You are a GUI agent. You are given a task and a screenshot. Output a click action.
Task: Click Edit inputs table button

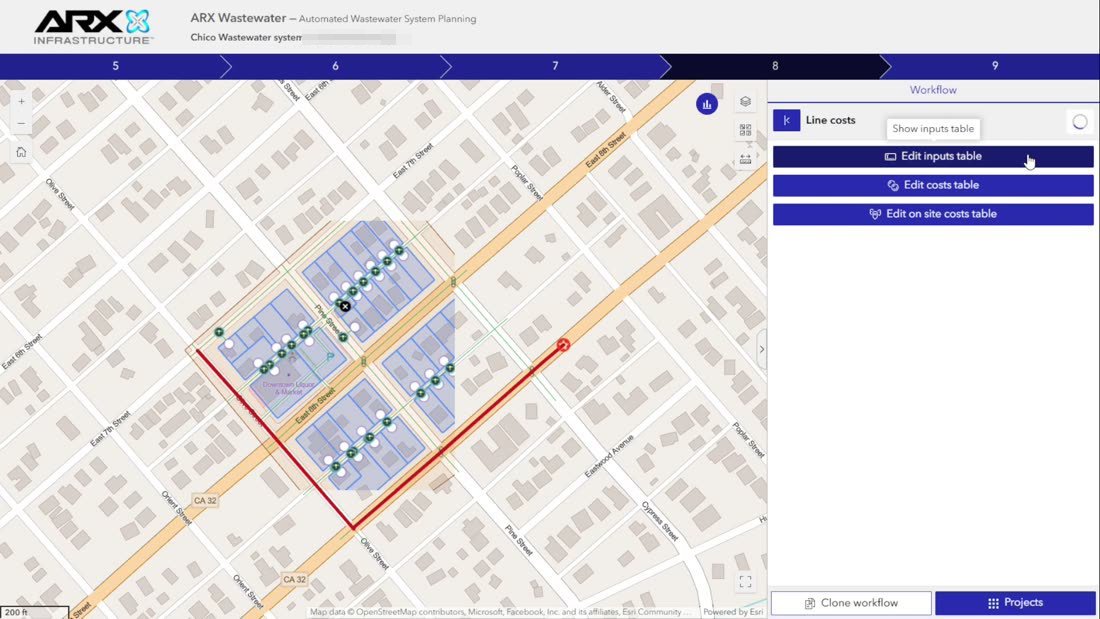tap(933, 157)
